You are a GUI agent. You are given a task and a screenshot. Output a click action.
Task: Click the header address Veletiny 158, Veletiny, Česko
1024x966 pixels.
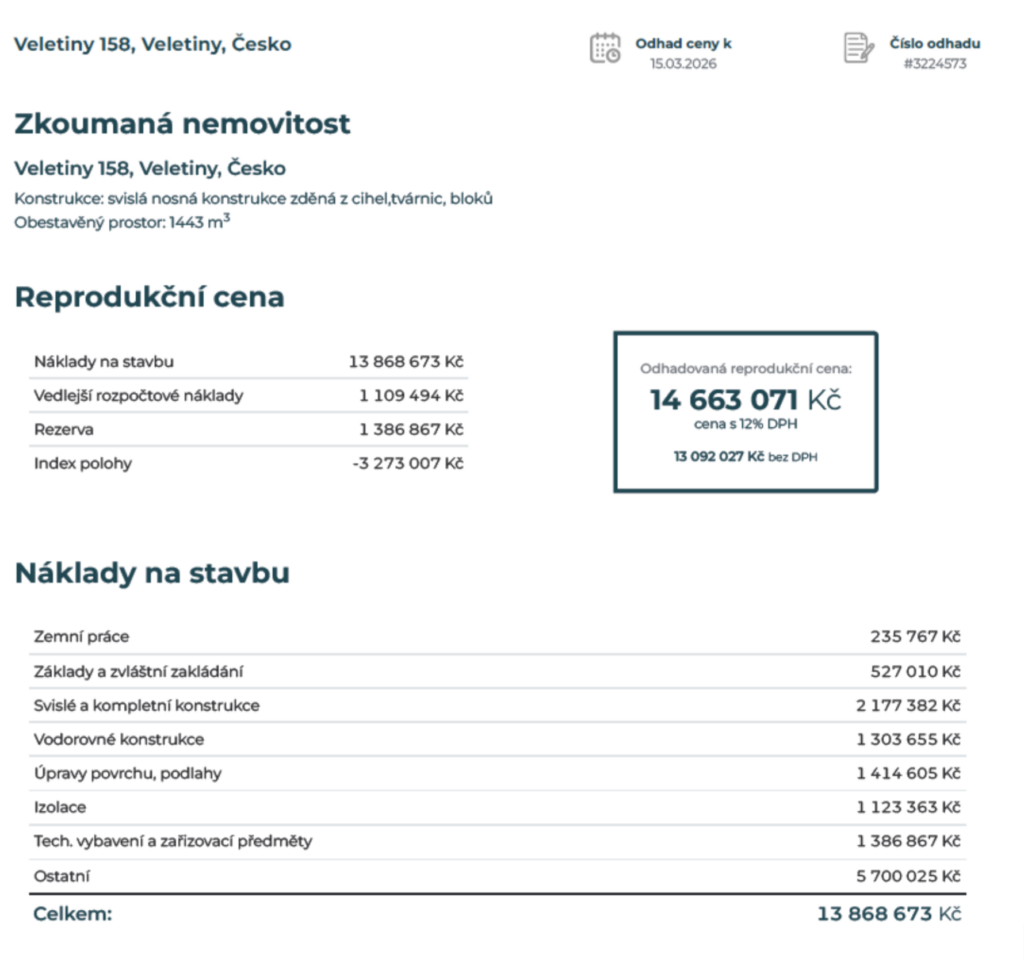point(153,44)
